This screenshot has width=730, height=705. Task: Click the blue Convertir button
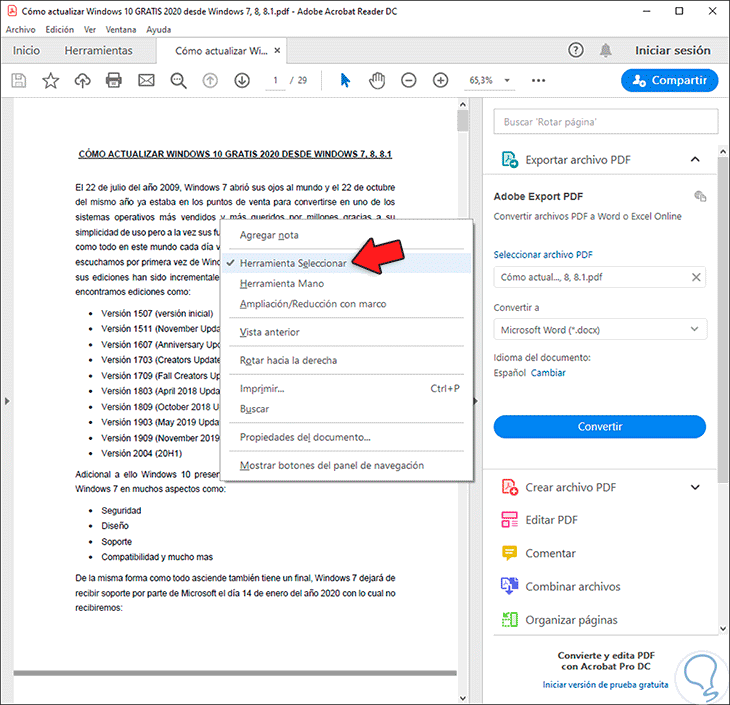600,427
